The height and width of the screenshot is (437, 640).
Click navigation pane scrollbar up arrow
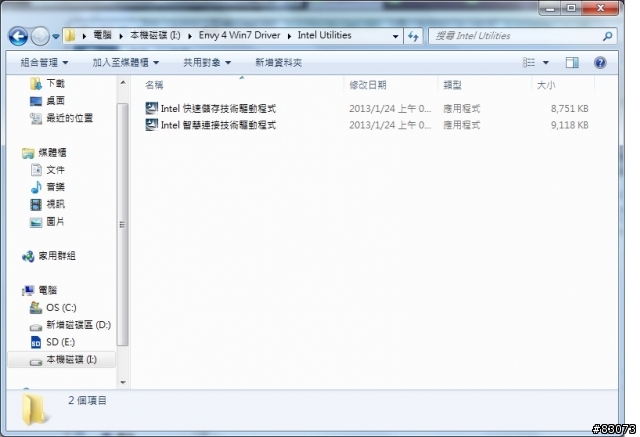pos(123,83)
